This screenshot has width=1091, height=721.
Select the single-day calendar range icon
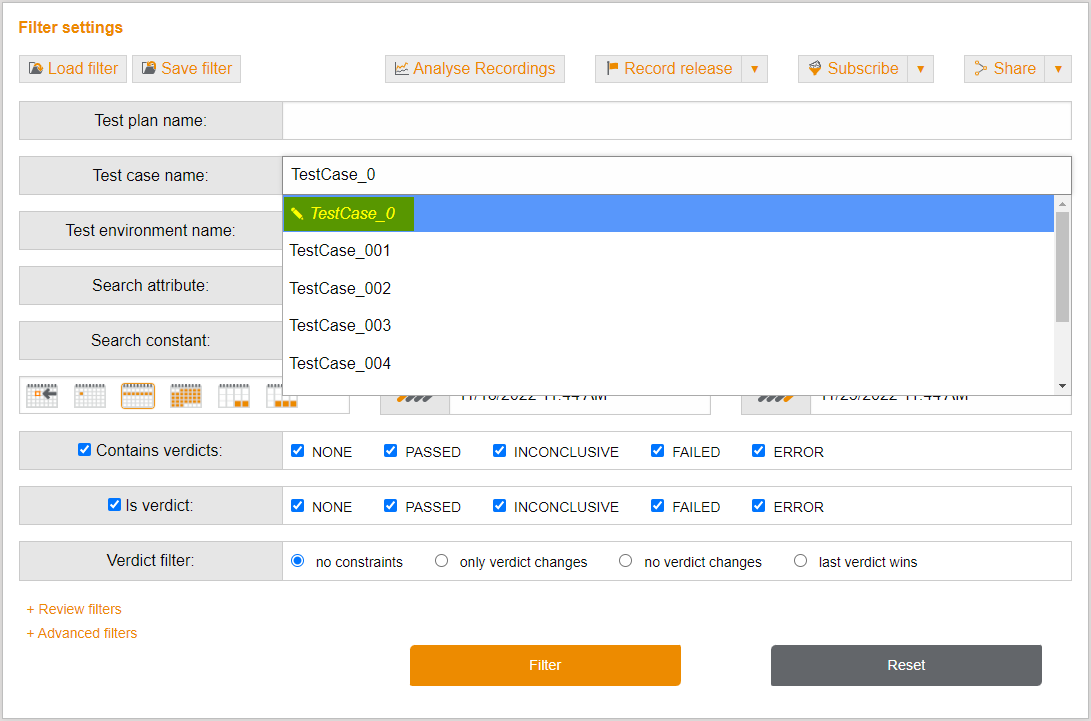90,396
